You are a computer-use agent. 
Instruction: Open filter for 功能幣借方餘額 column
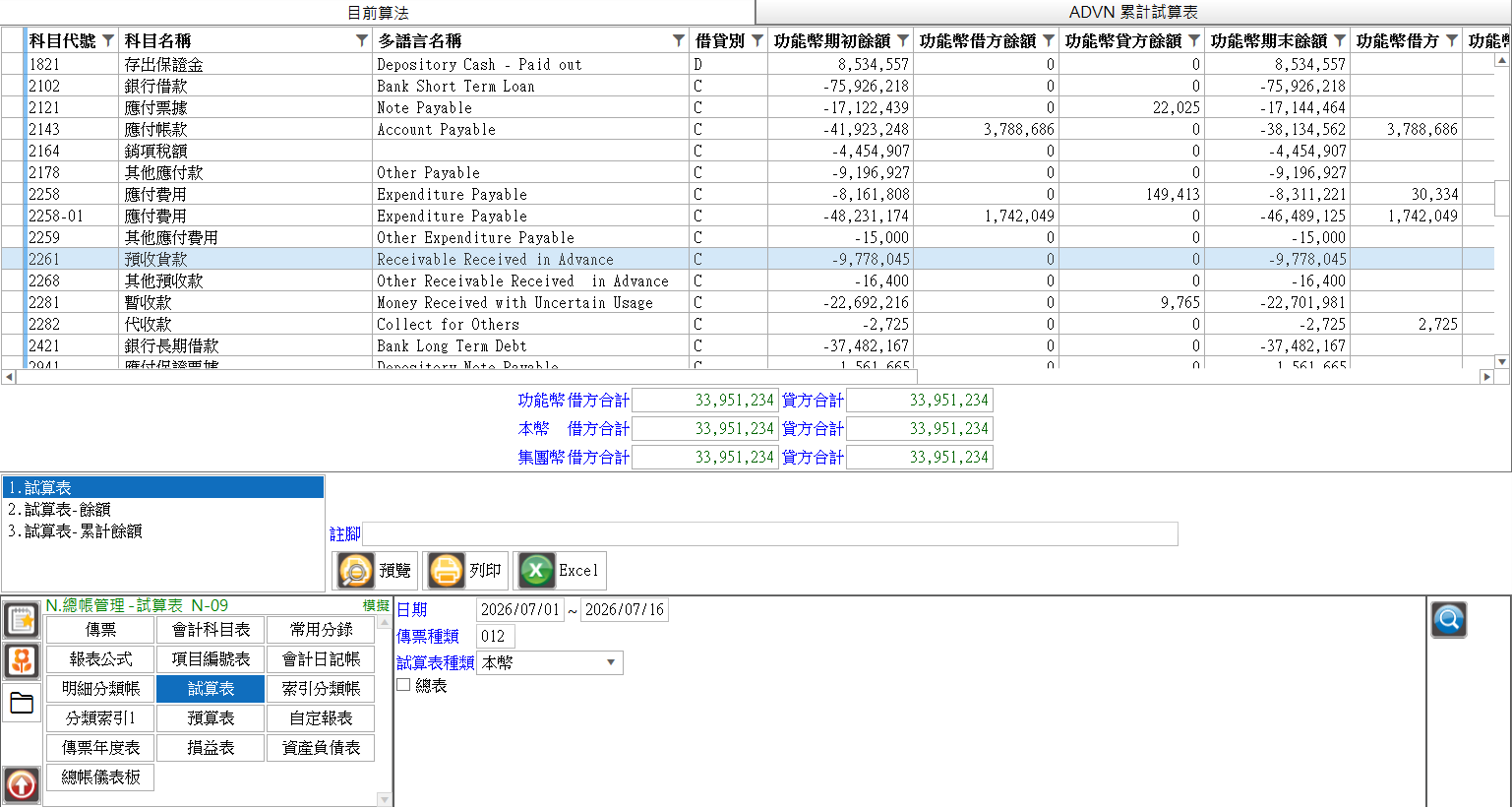[x=1049, y=40]
